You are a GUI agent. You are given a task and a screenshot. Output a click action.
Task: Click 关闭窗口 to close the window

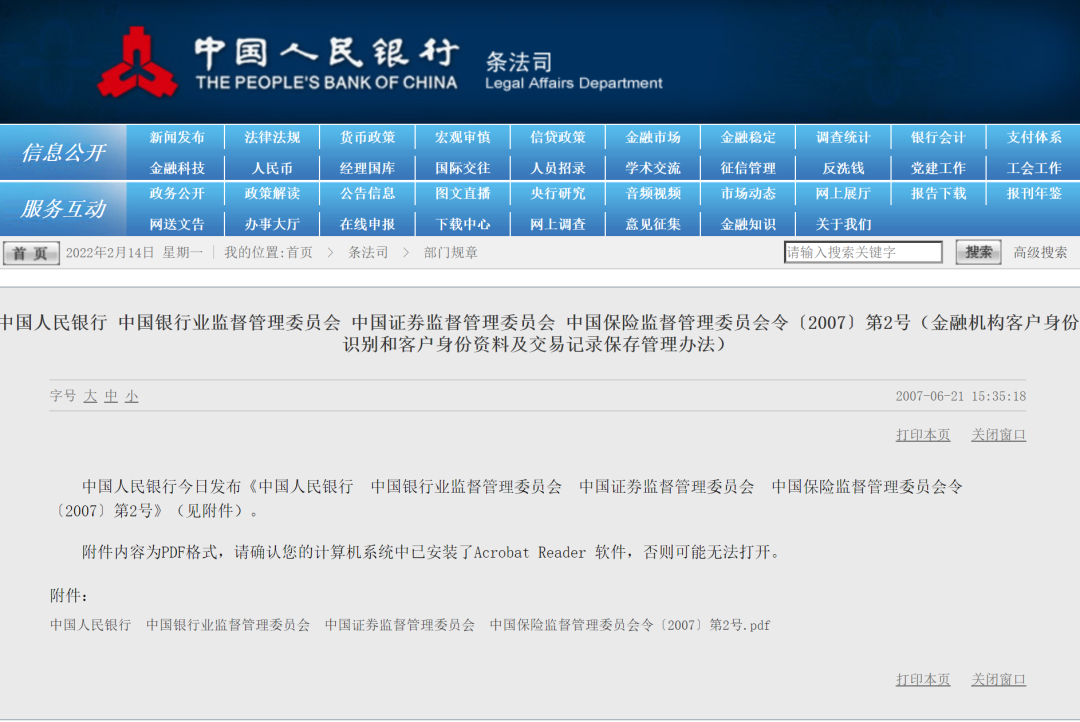pos(998,434)
